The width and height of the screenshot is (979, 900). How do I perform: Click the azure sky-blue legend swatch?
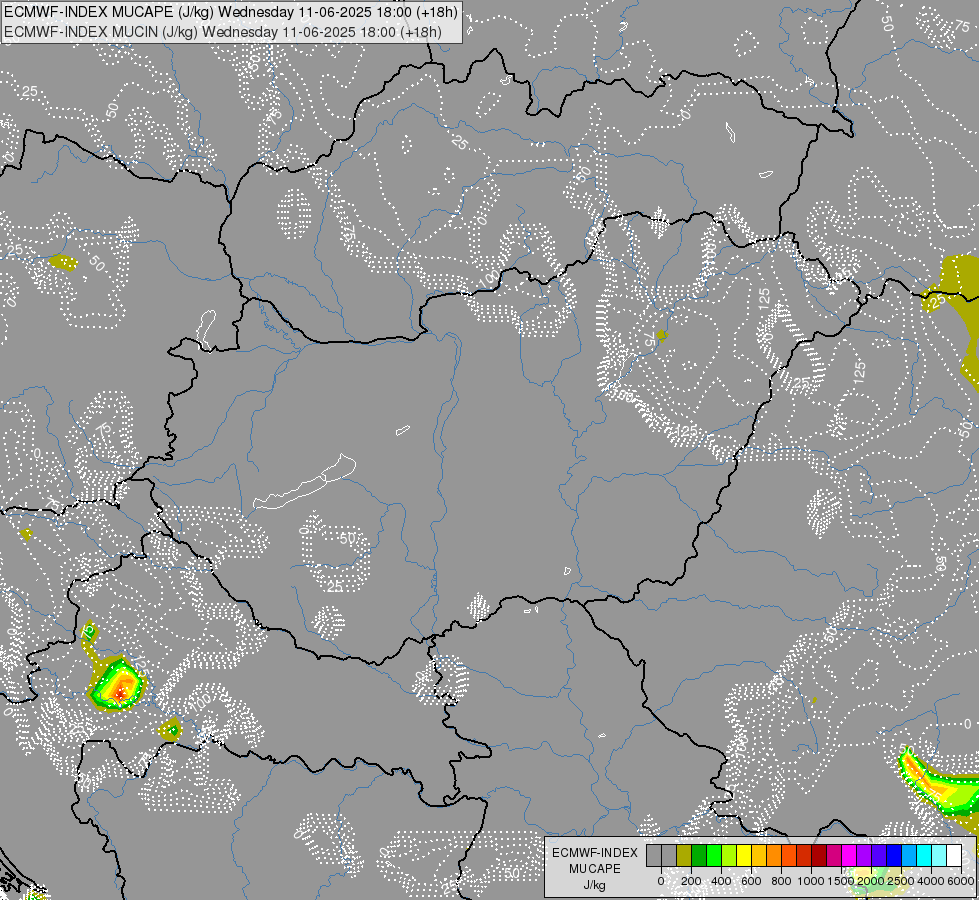click(910, 856)
